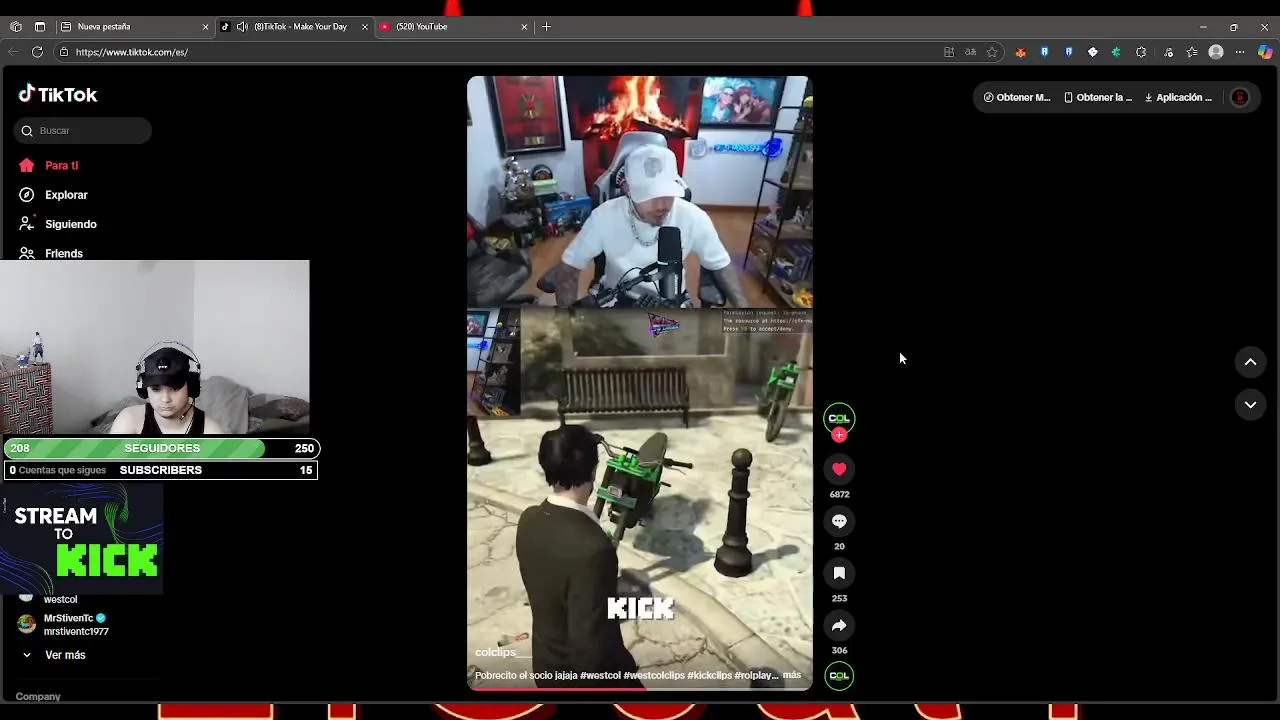Open the split screen icon in the address bar
The height and width of the screenshot is (720, 1280).
948,52
